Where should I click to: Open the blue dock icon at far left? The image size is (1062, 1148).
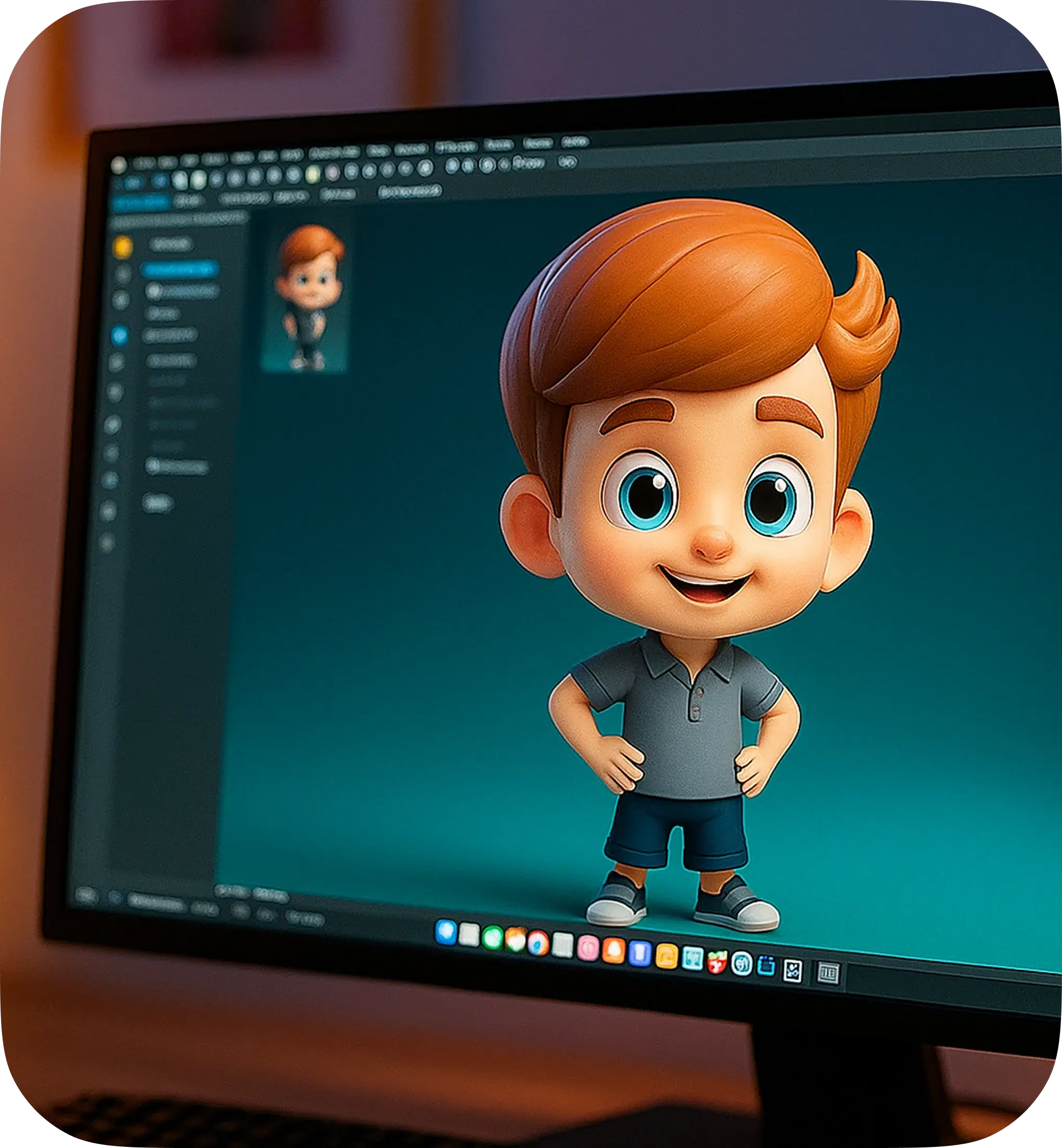[446, 932]
